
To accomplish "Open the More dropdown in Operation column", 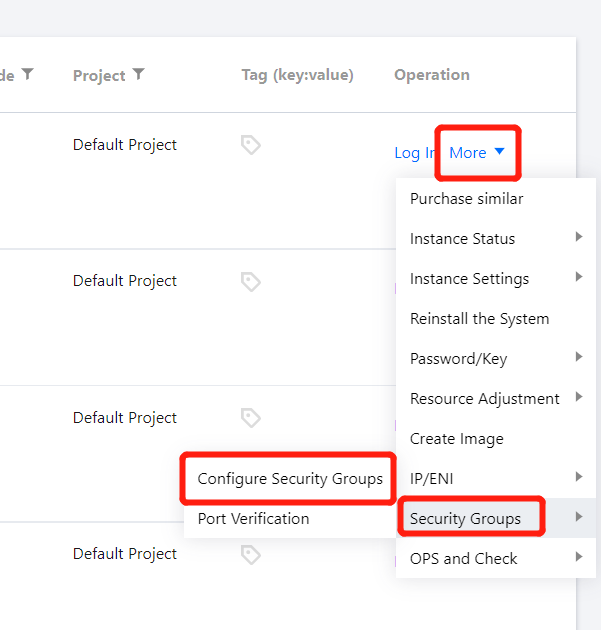I will 477,153.
